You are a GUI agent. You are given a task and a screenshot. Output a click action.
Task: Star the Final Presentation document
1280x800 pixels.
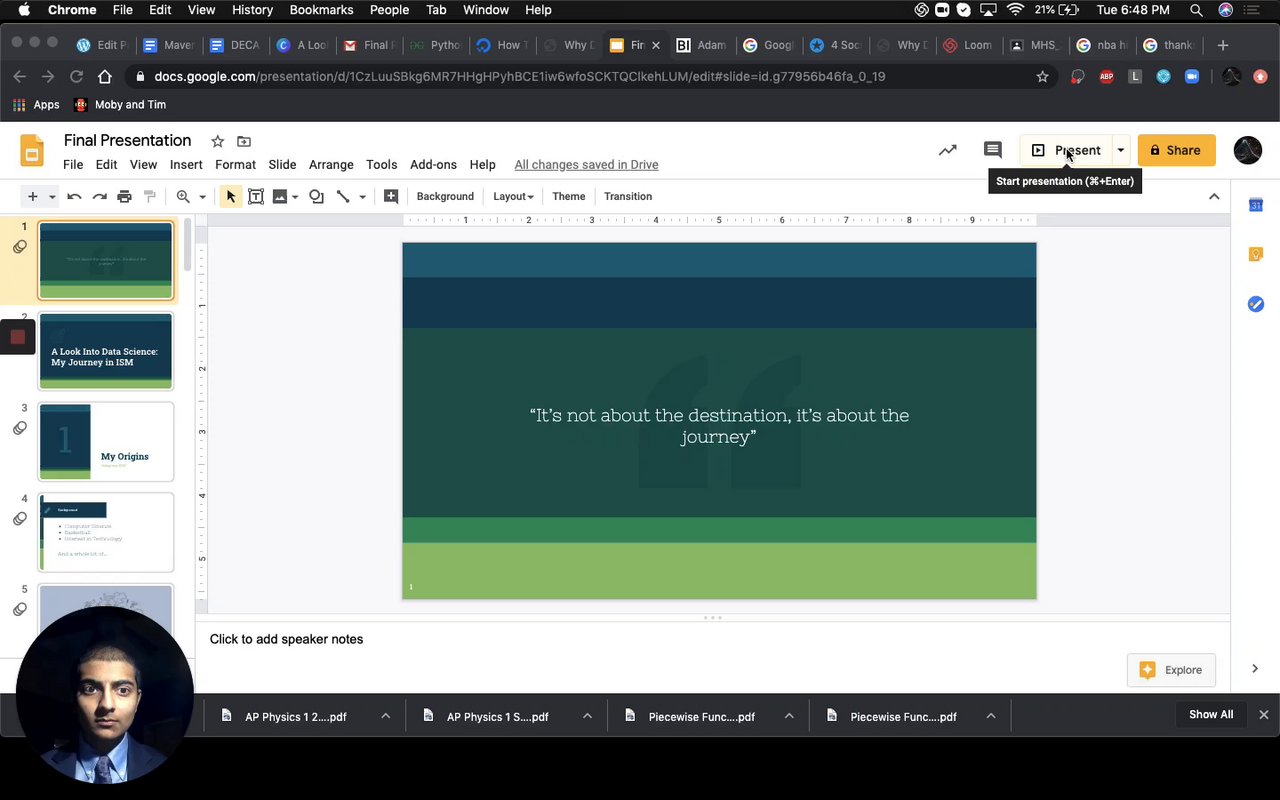click(217, 141)
